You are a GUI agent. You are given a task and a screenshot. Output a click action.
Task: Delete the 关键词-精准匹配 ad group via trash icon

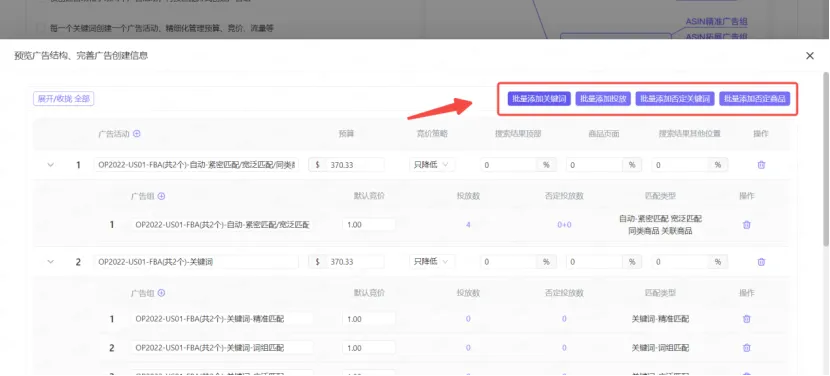click(x=746, y=319)
